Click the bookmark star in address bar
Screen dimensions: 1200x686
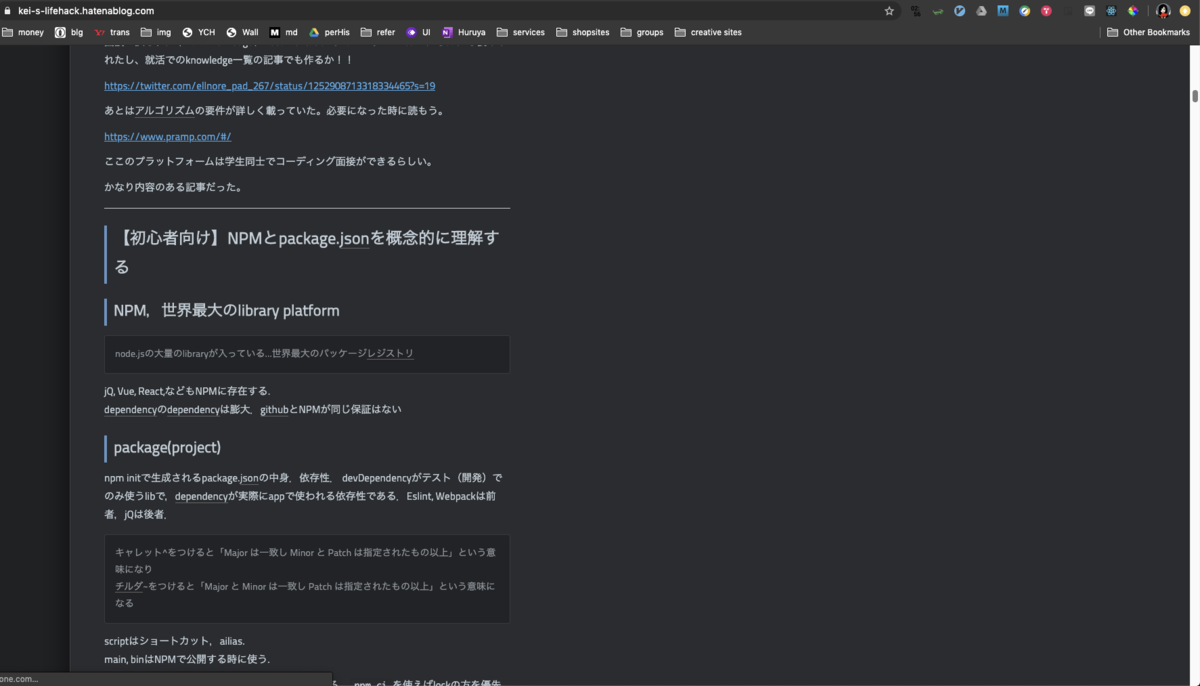(889, 11)
